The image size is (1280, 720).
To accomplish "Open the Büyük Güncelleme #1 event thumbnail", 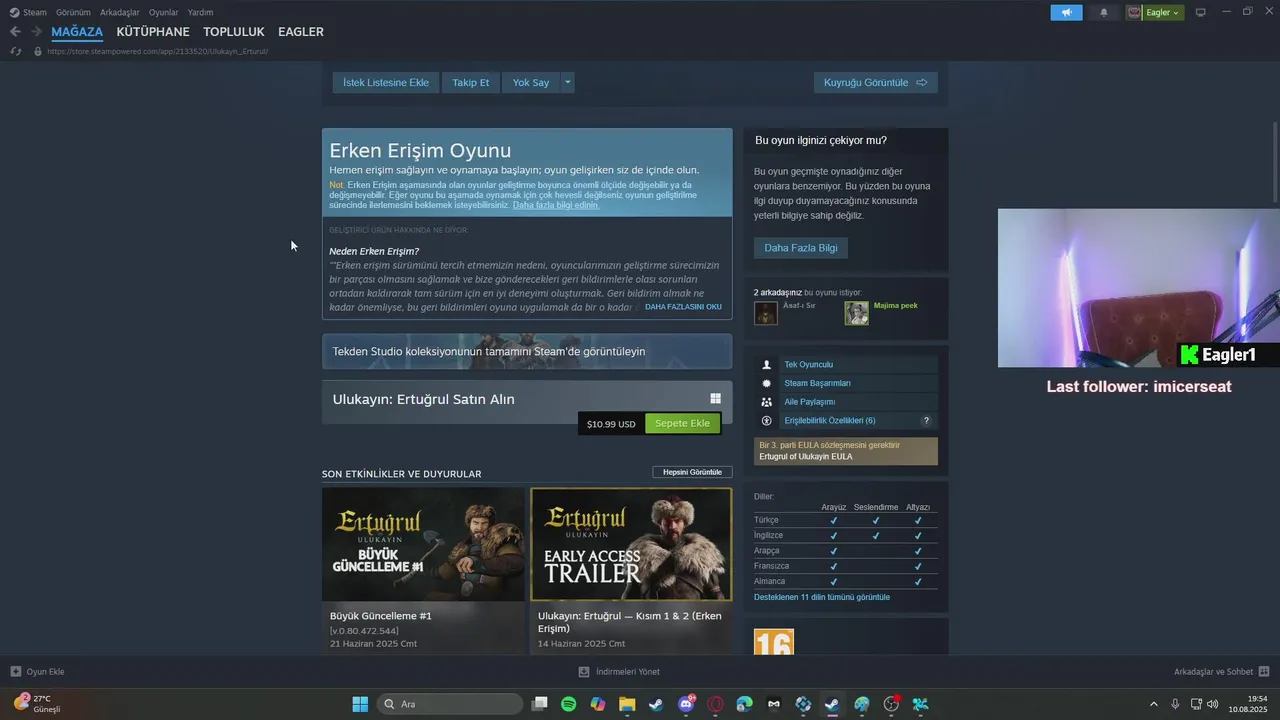I will [423, 544].
